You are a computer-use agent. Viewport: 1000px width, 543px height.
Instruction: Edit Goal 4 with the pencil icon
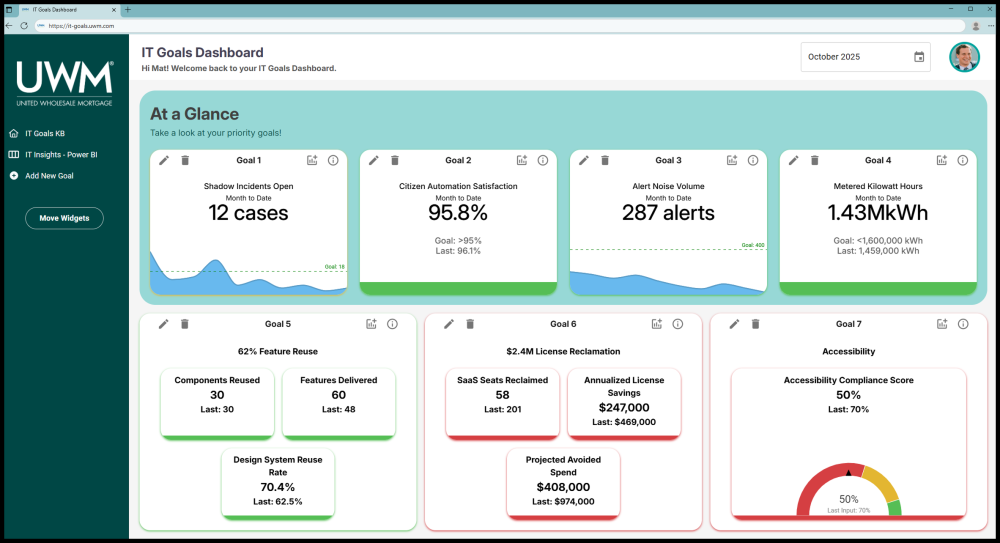793,160
